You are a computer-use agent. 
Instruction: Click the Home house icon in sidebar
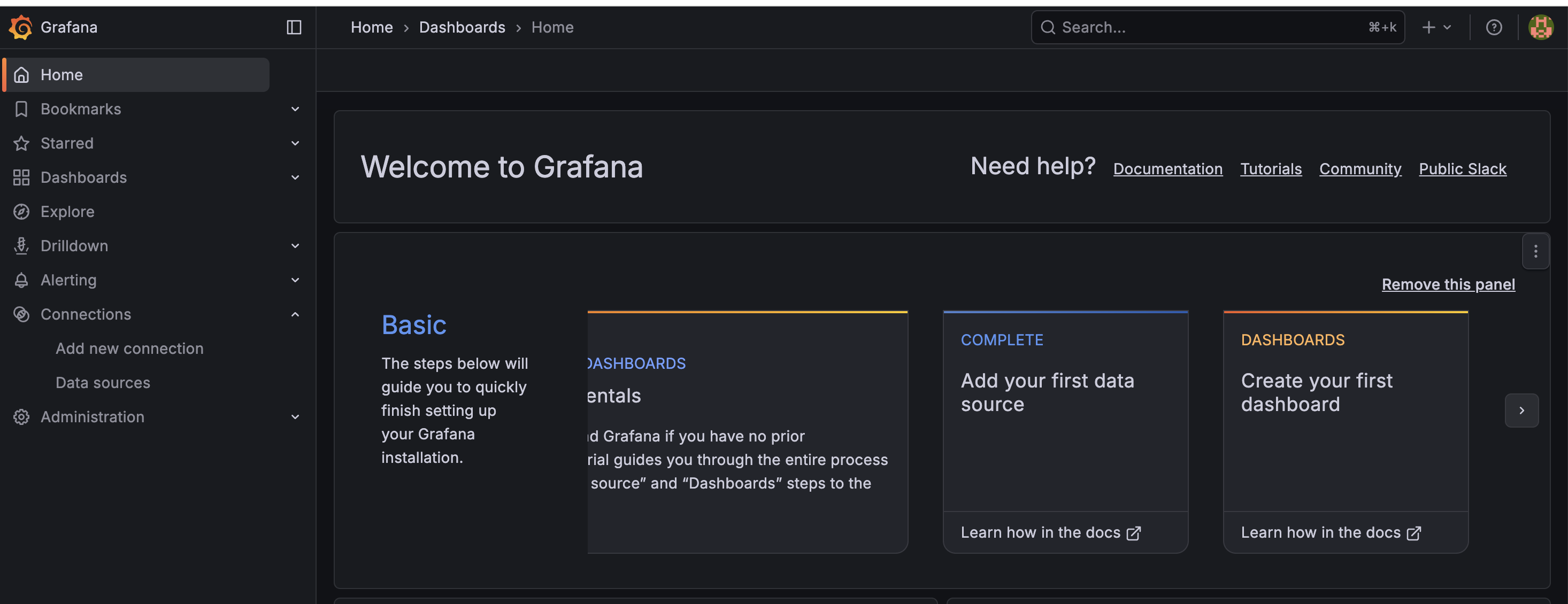click(x=22, y=75)
